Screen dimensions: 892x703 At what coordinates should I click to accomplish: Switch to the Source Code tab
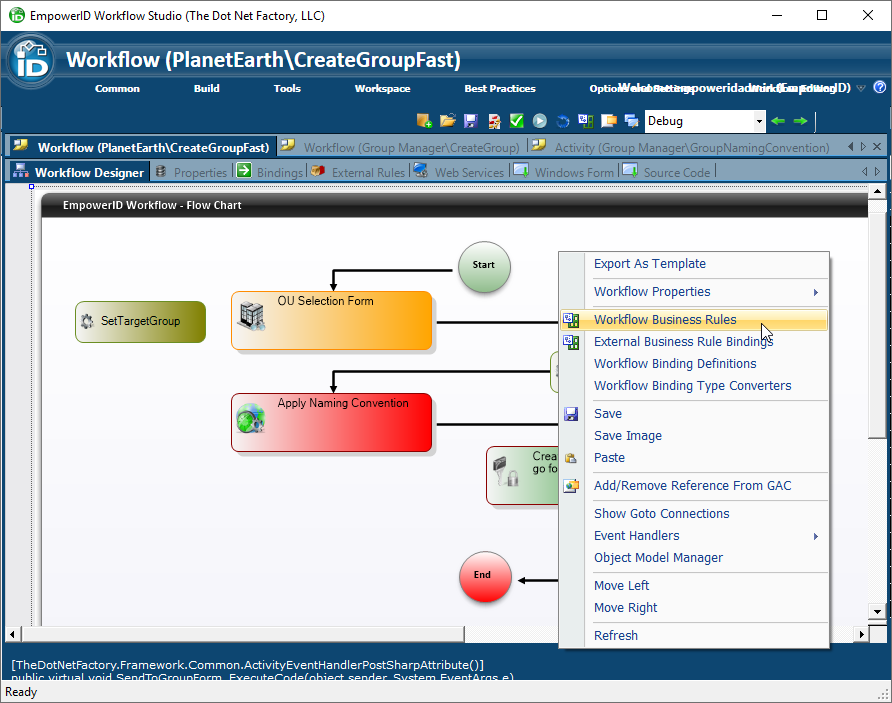tap(676, 172)
